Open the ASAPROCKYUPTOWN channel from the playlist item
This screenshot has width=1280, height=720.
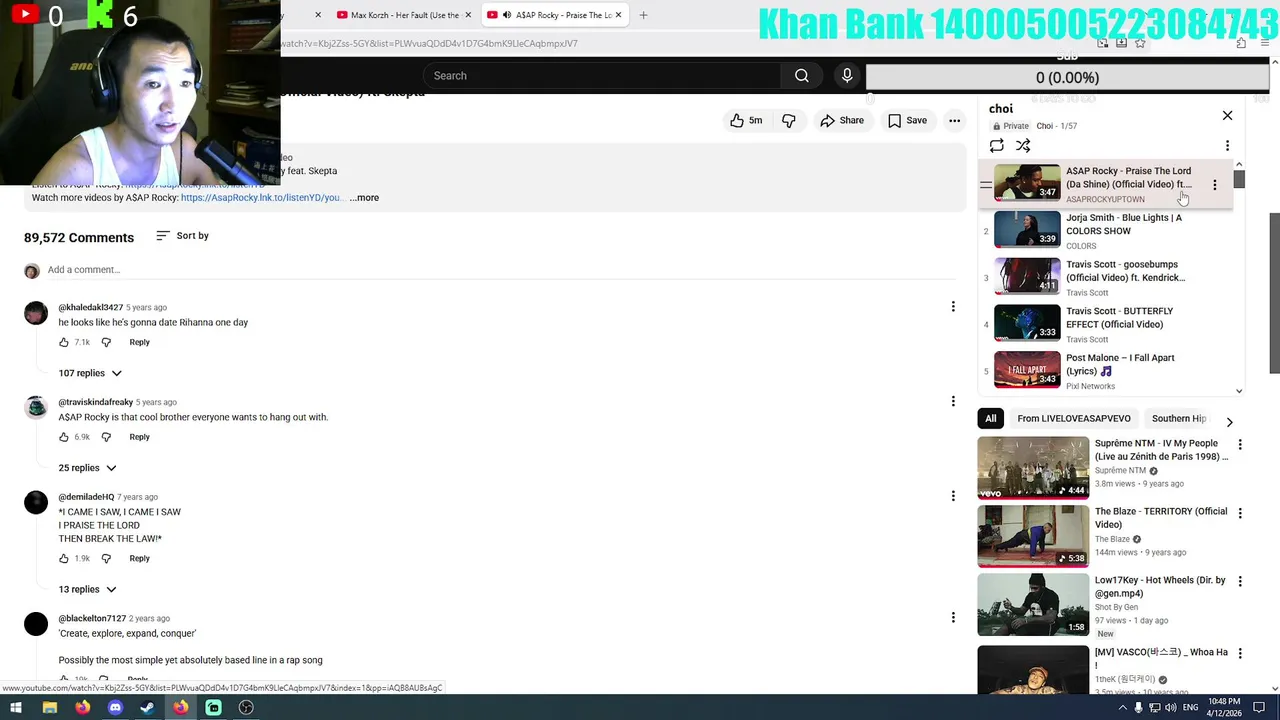1105,200
